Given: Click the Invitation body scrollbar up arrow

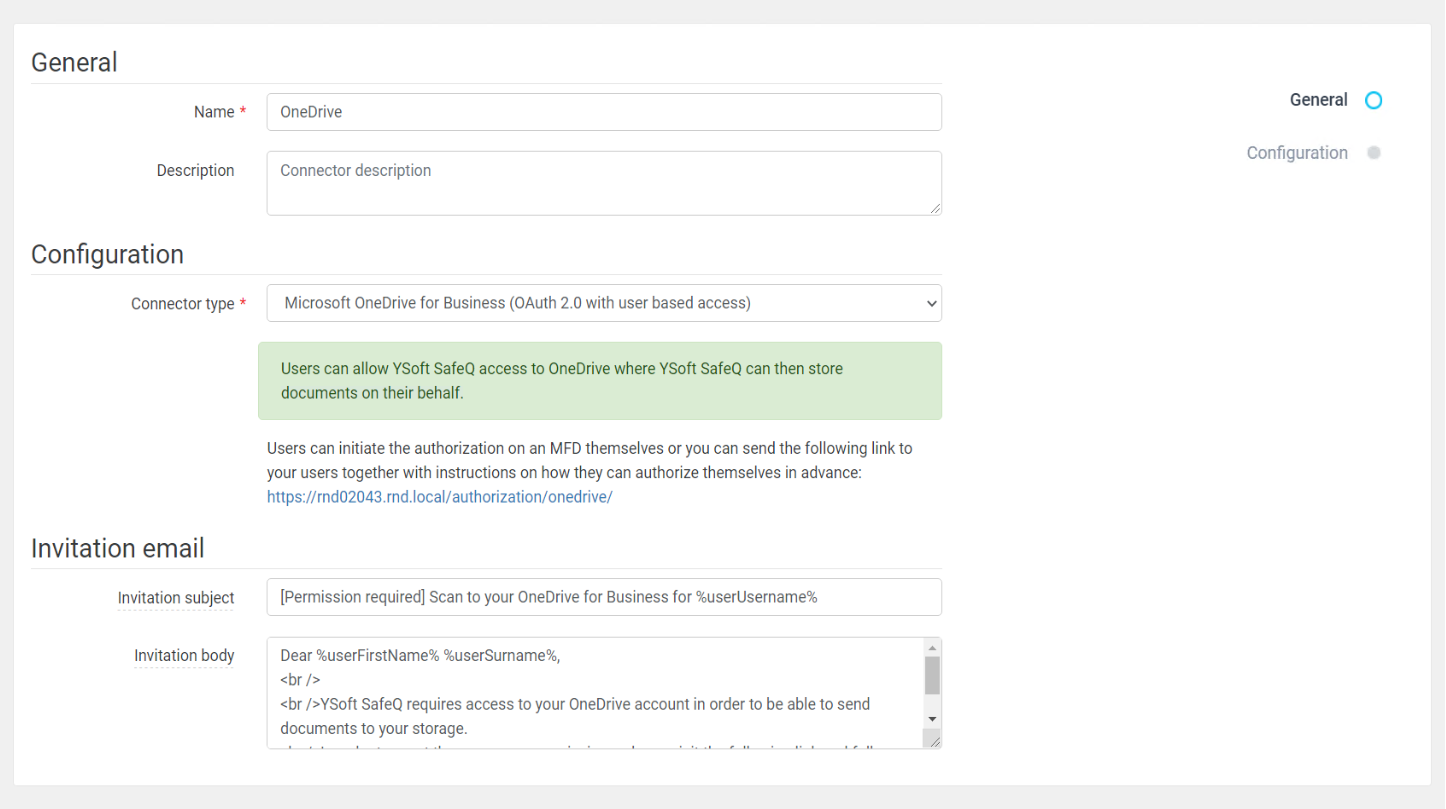Looking at the screenshot, I should 932,647.
